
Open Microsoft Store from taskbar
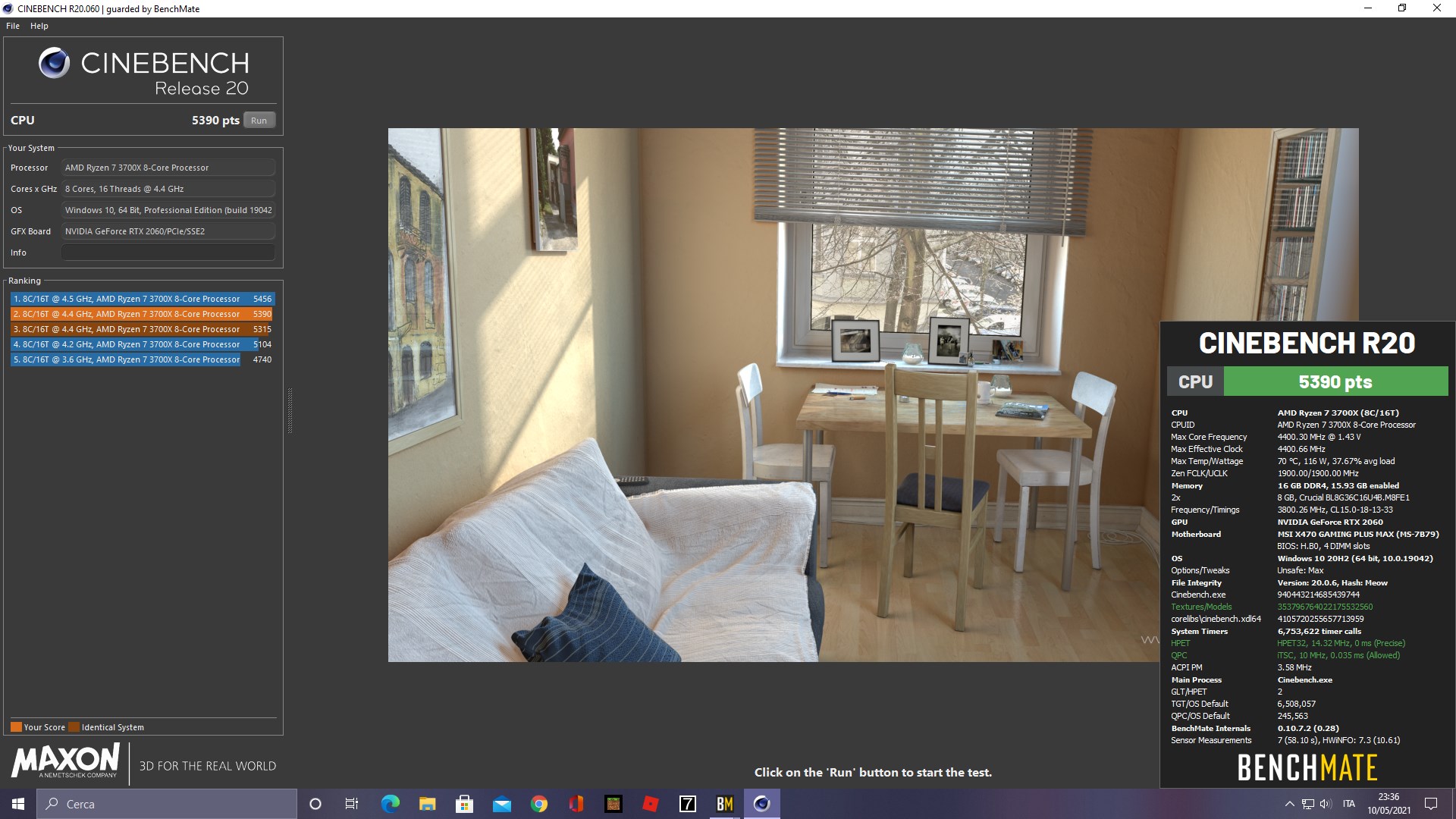(x=464, y=804)
